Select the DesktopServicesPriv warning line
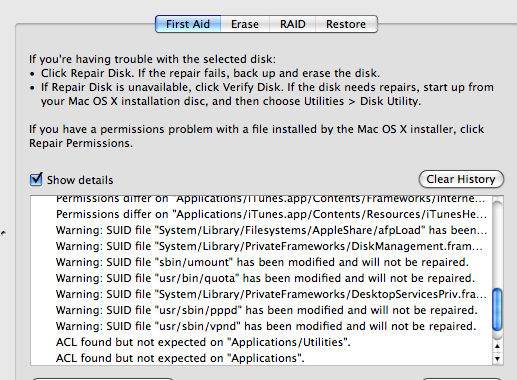Viewport: 517px width, 380px height. pos(271,294)
